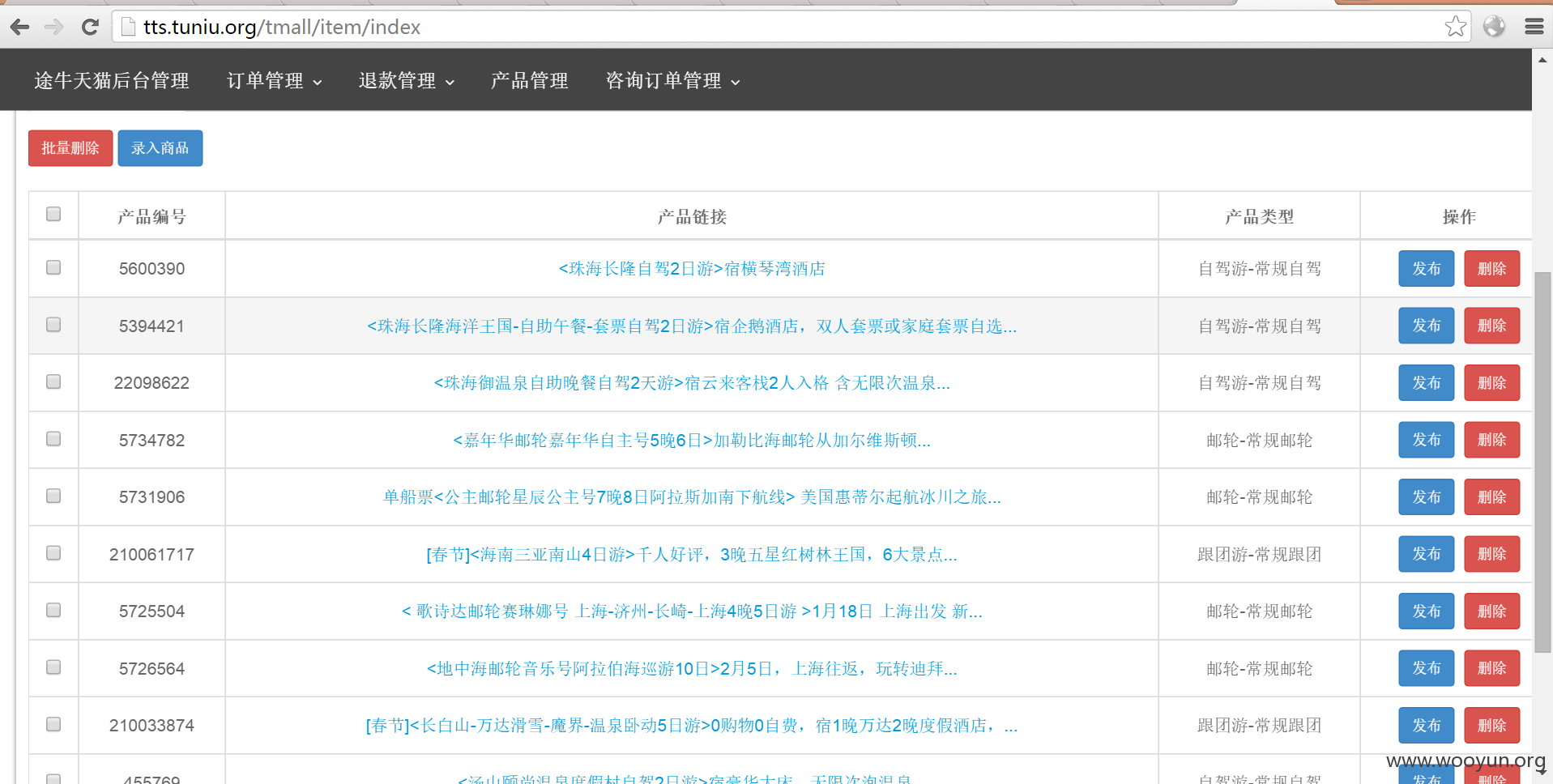Image resolution: width=1553 pixels, height=784 pixels.
Task: Click 发布 for product 5731906
Action: click(x=1427, y=497)
